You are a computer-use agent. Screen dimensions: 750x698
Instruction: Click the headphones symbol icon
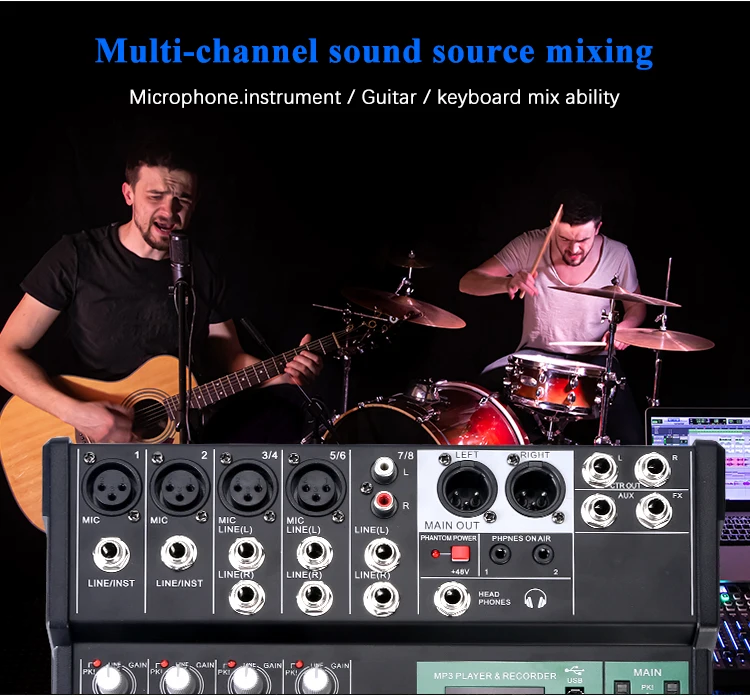[x=535, y=598]
